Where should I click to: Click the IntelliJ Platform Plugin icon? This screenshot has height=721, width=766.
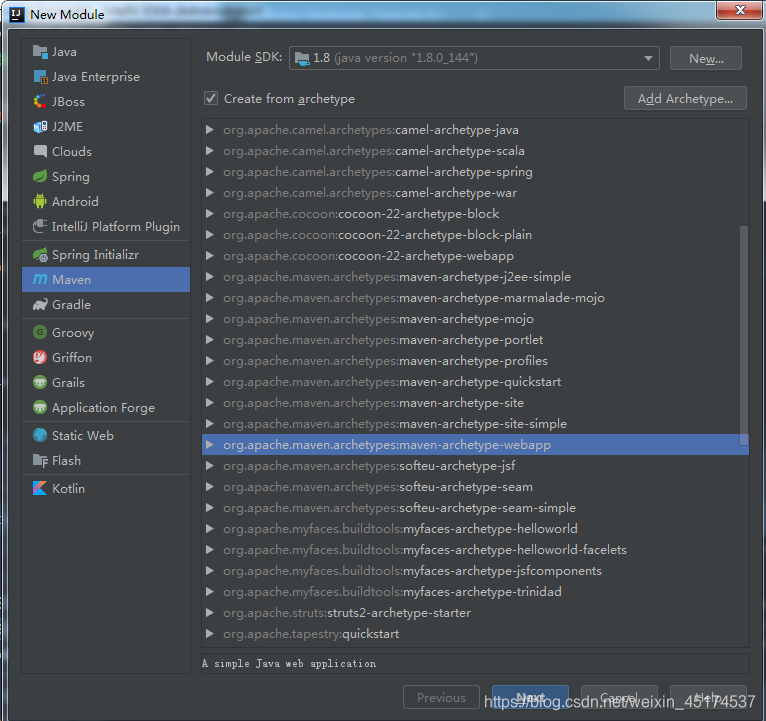[x=40, y=226]
